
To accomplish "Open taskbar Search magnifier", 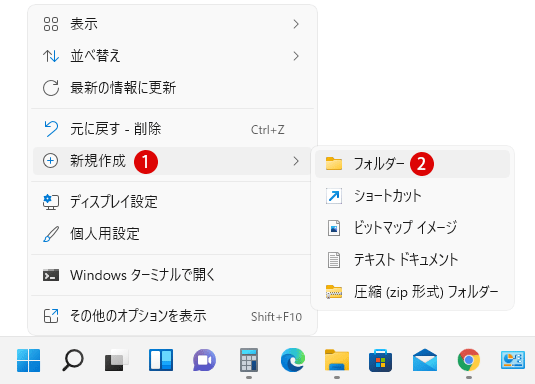I will coord(73,360).
